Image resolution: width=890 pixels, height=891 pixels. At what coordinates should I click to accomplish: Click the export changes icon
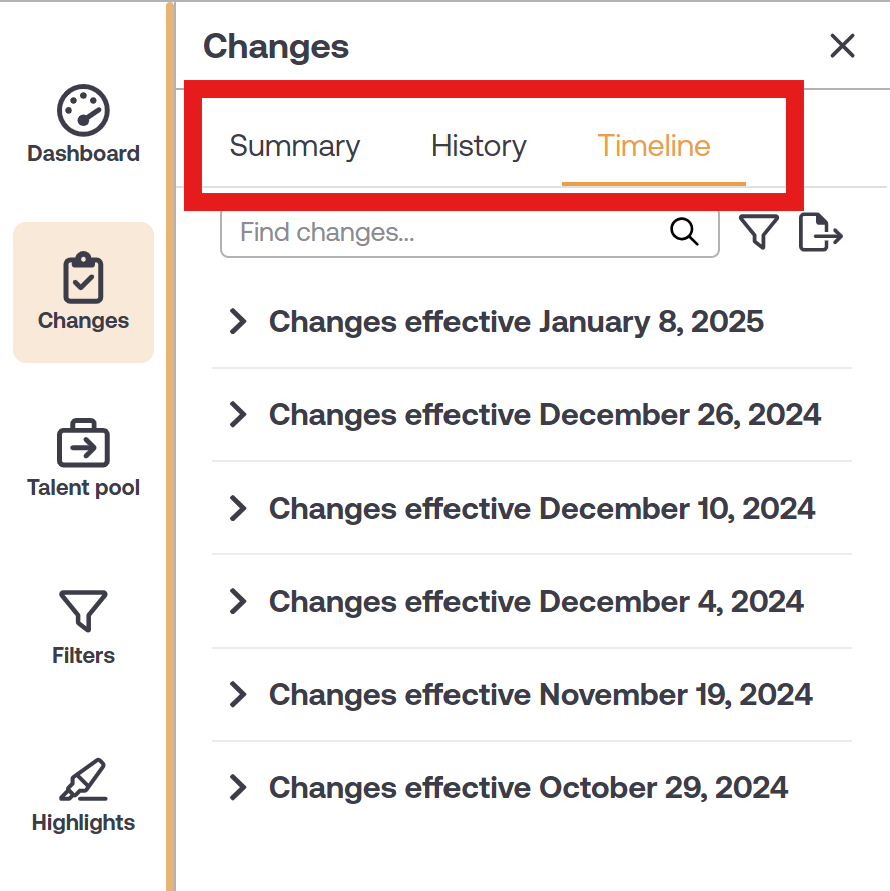click(x=820, y=232)
